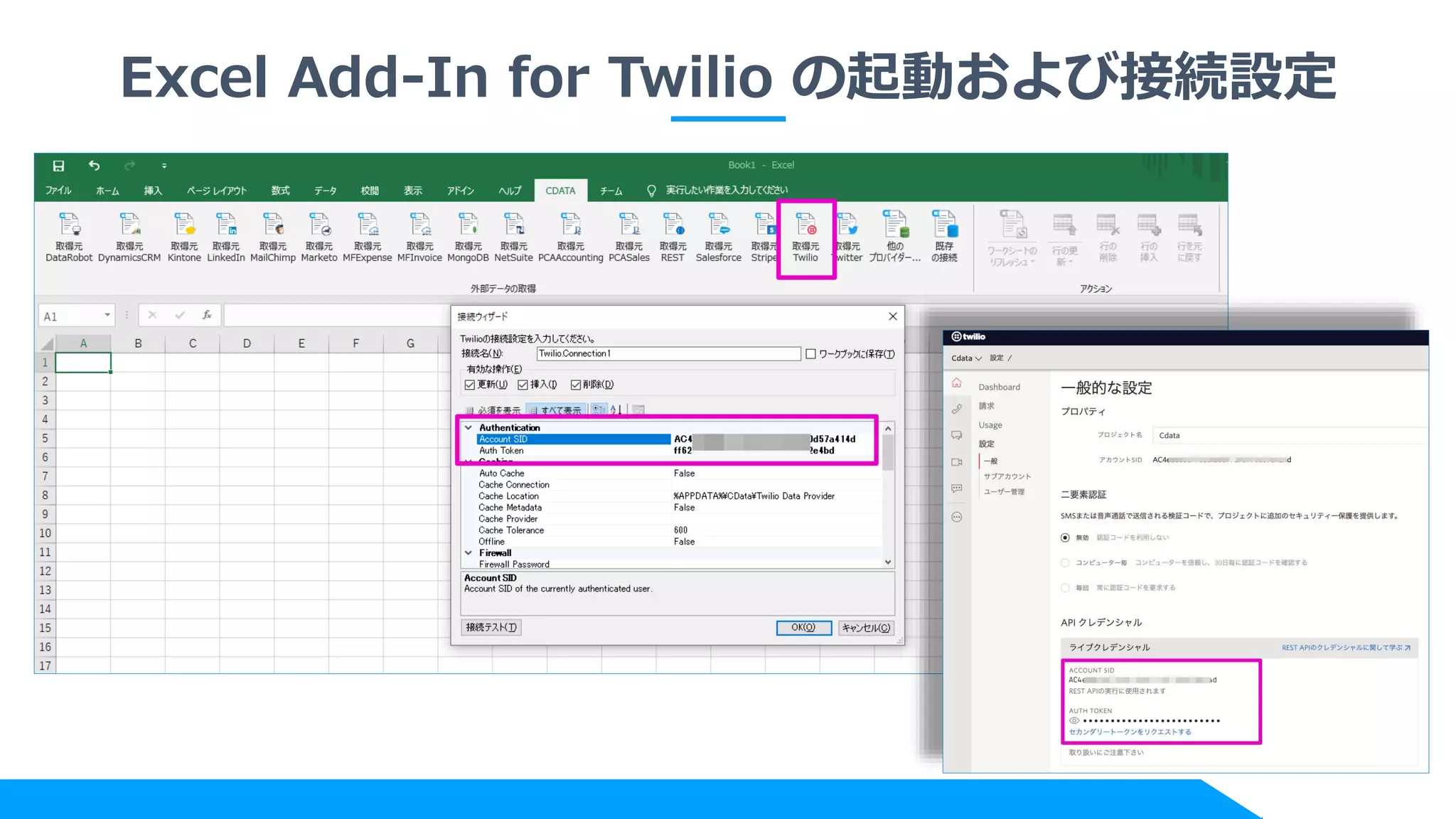The height and width of the screenshot is (819, 1456).
Task: Select the 毎回 radio button
Action: (x=1065, y=587)
